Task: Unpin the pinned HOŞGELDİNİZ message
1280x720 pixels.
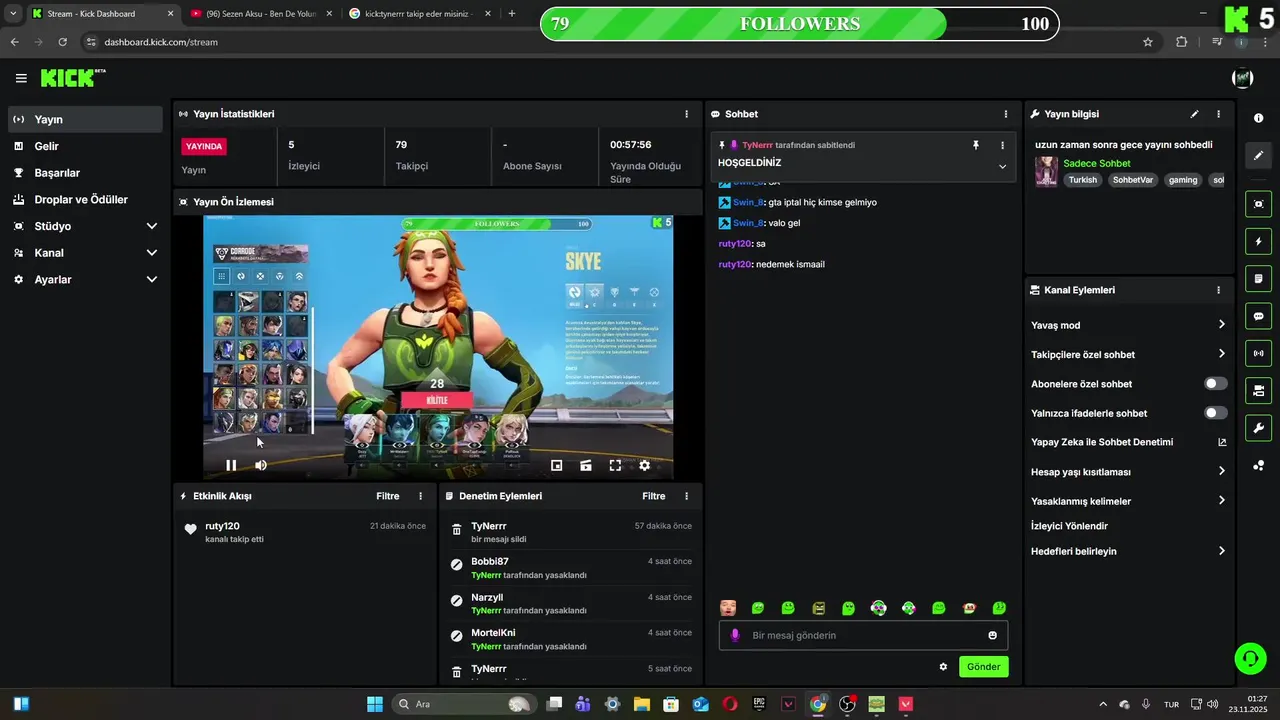Action: (x=976, y=145)
